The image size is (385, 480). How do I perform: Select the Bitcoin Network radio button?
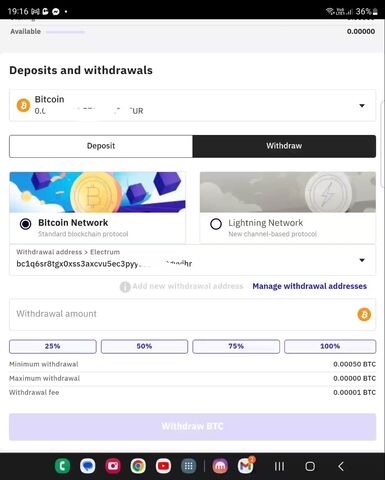pyautogui.click(x=26, y=224)
